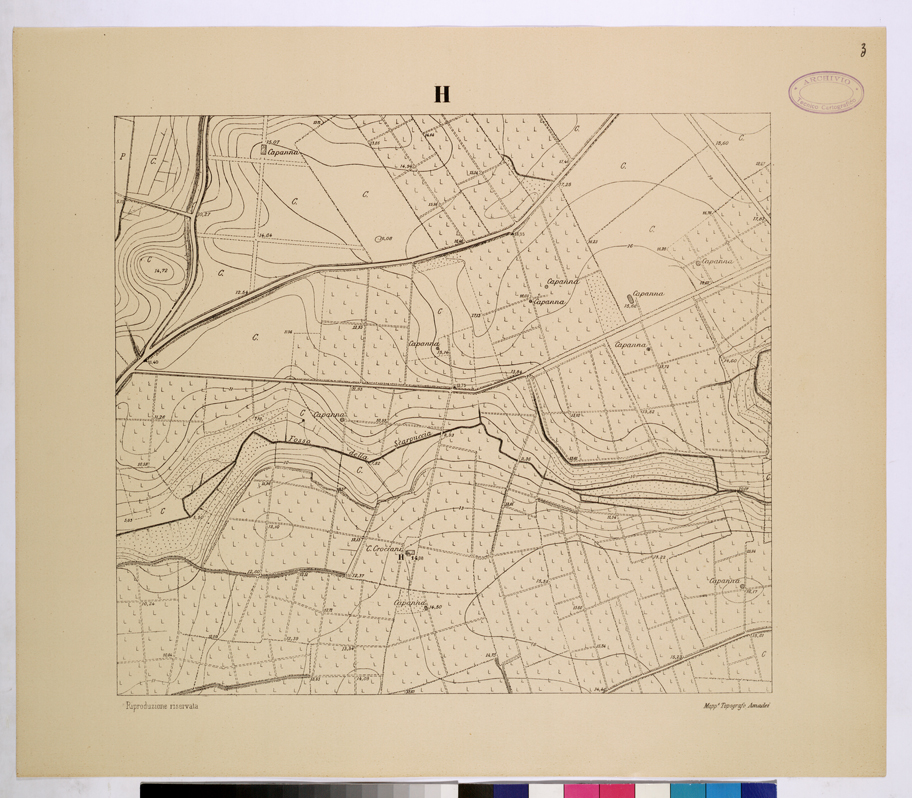
Task: Click the bold H sheet title
Action: click(x=441, y=95)
